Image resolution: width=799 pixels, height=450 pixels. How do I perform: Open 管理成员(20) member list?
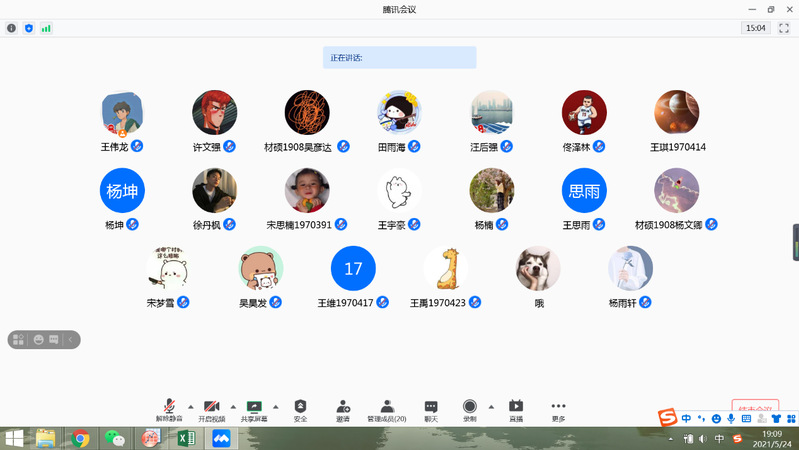coord(386,410)
